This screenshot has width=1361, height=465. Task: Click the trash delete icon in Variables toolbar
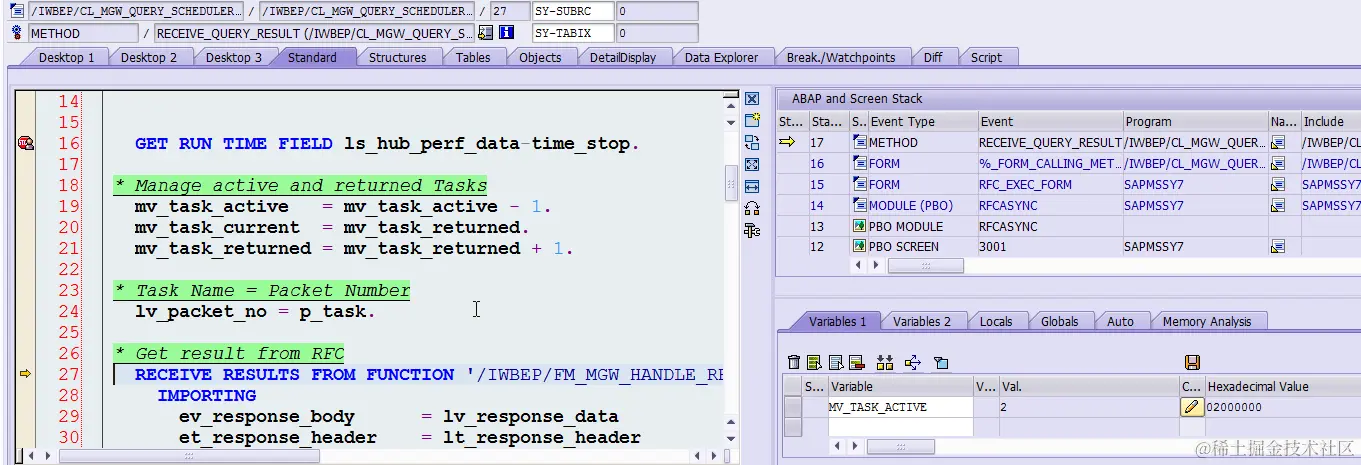click(793, 362)
